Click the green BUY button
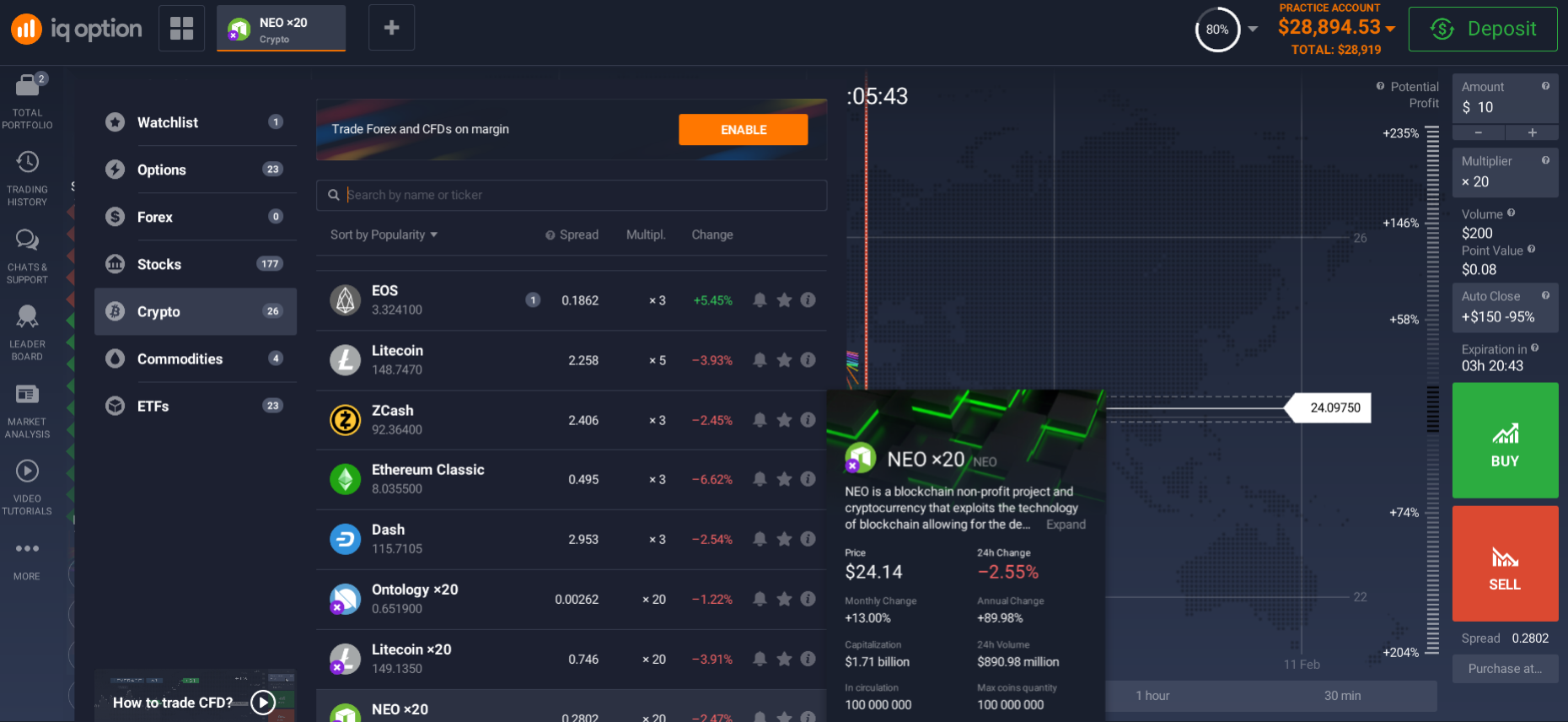Image resolution: width=1568 pixels, height=722 pixels. pyautogui.click(x=1505, y=440)
